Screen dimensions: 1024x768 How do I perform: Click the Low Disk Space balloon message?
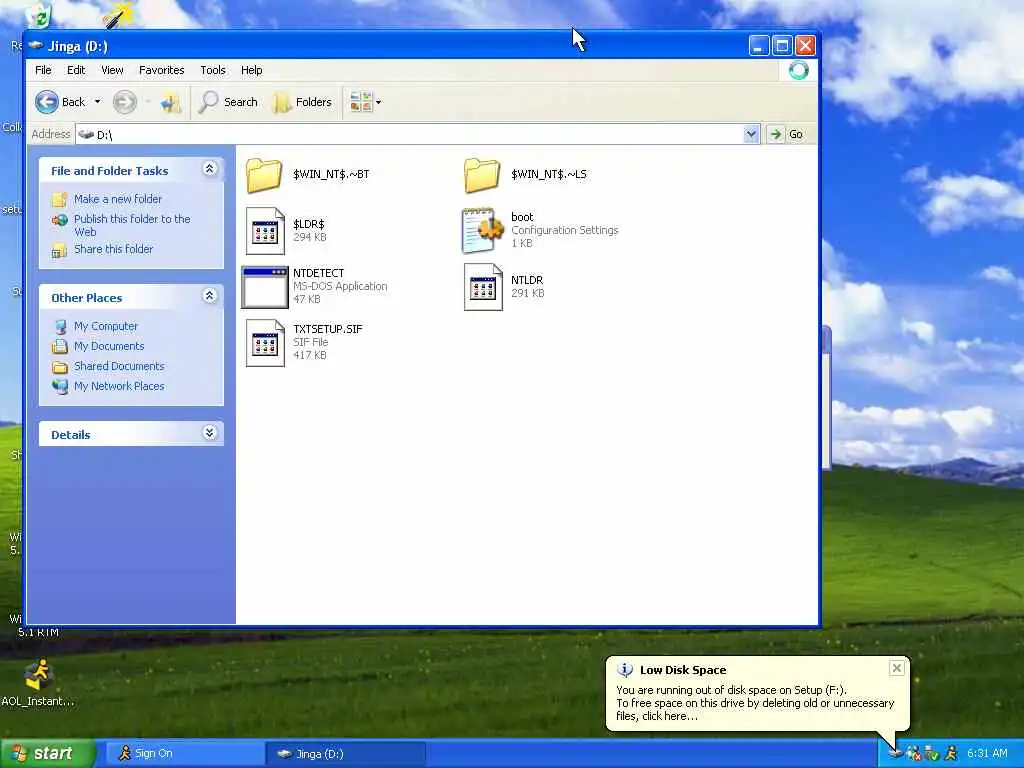point(755,703)
